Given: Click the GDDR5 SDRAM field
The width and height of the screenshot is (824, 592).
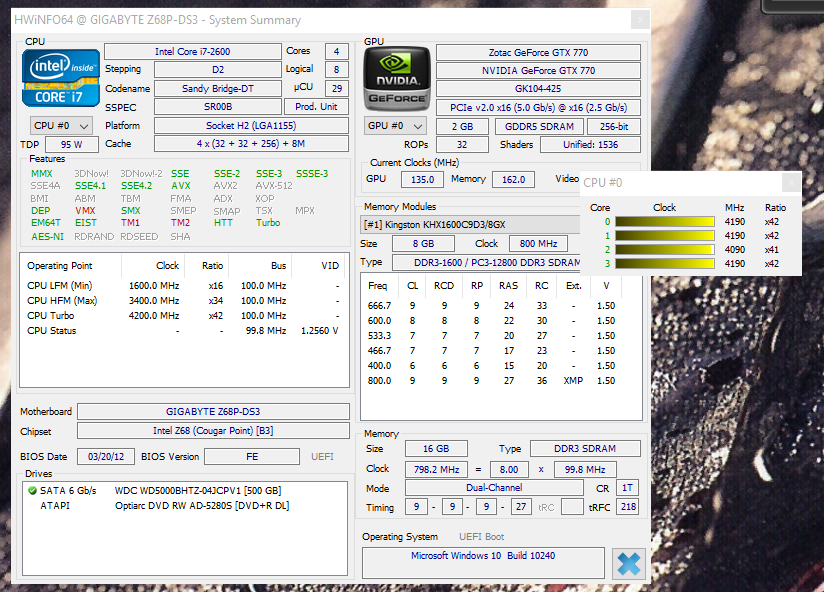Looking at the screenshot, I should [539, 127].
